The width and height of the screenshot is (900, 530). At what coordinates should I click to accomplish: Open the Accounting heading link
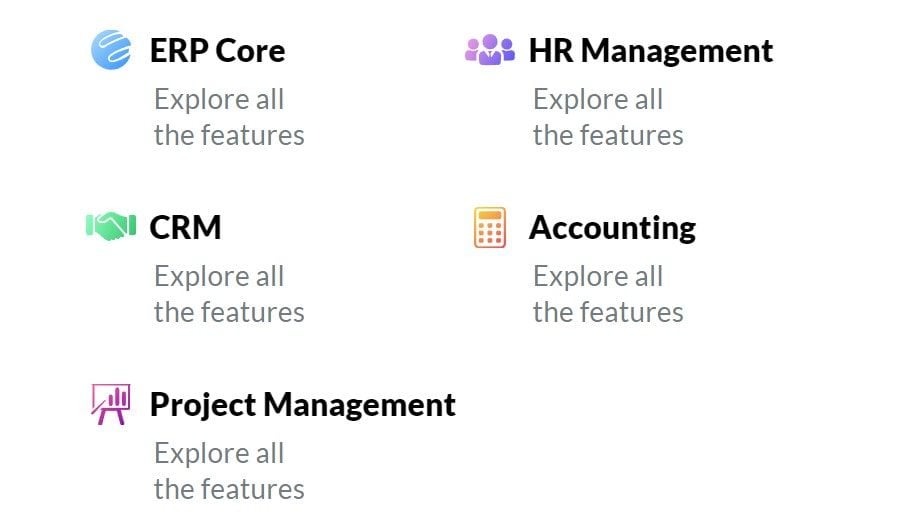click(x=612, y=228)
